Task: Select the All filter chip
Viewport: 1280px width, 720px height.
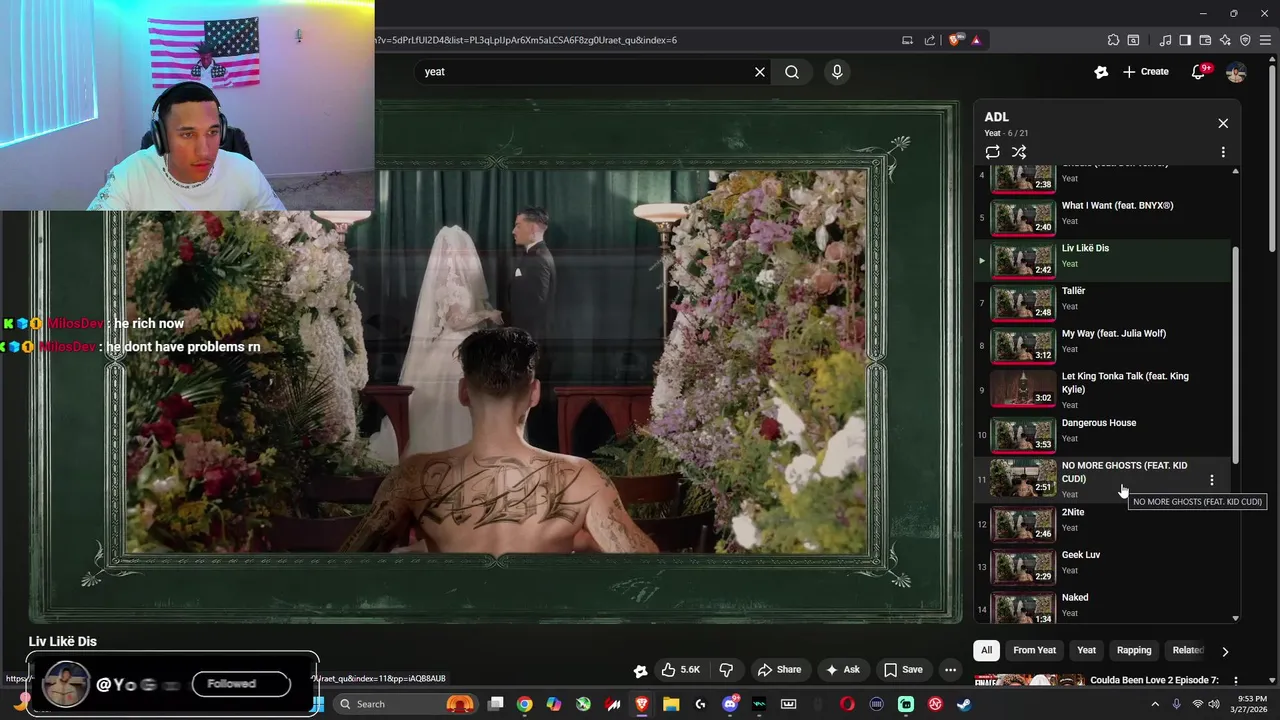Action: (x=986, y=650)
